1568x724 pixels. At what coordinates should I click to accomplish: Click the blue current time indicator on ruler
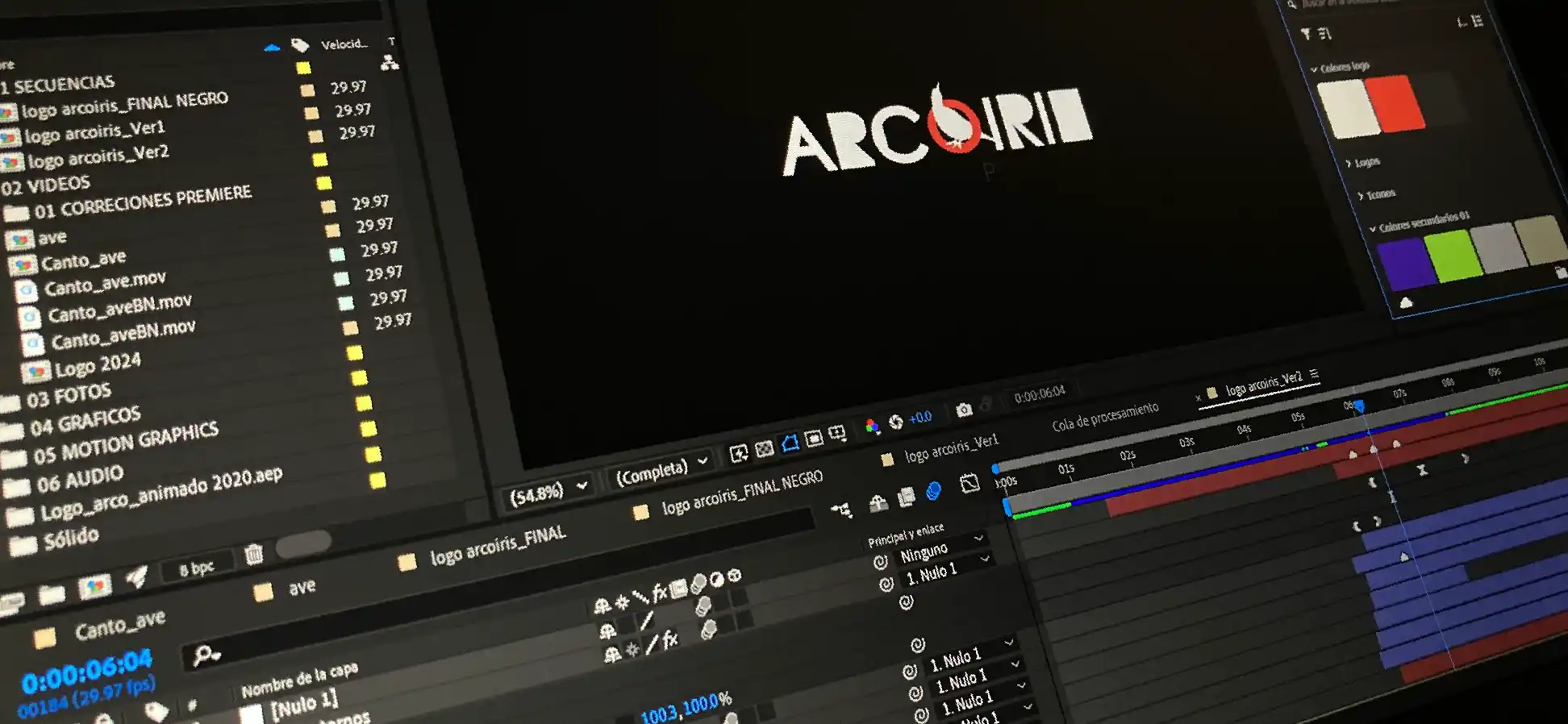(x=1359, y=406)
